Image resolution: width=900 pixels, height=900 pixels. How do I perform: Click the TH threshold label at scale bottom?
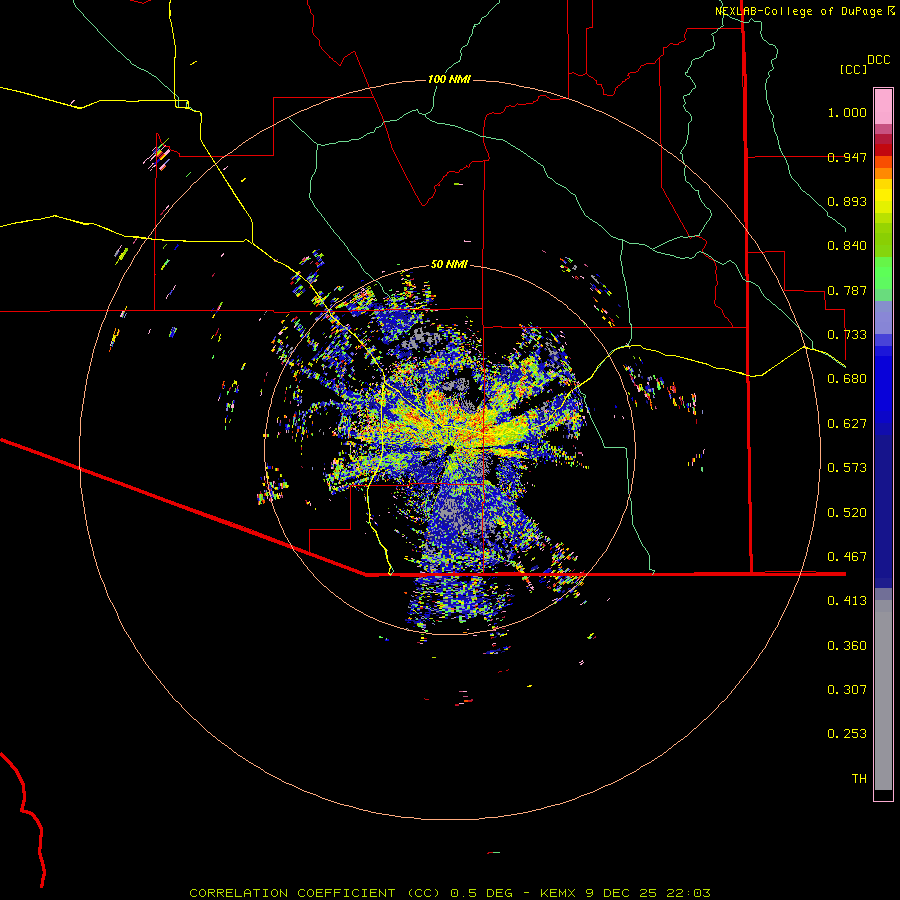(x=859, y=779)
